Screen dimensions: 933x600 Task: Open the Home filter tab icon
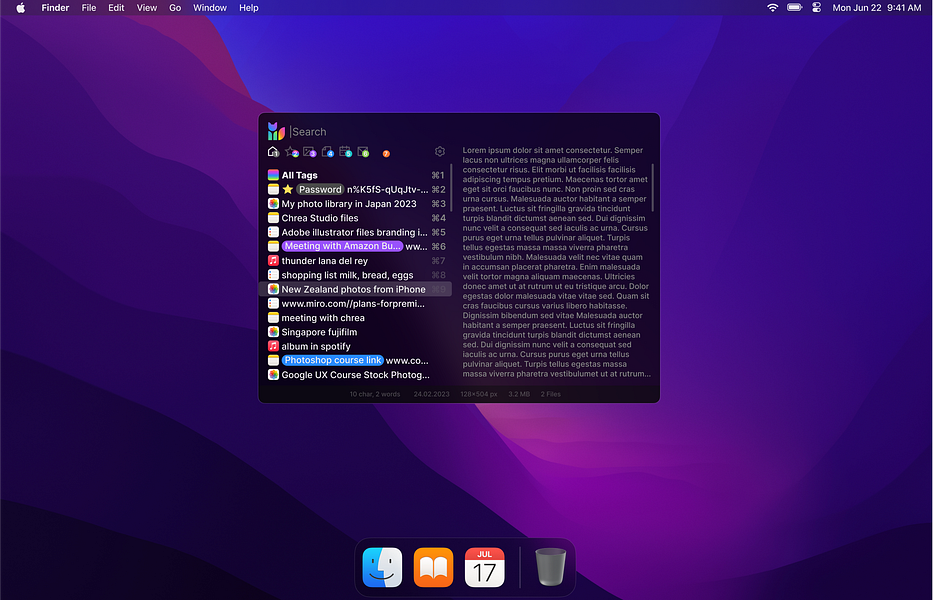point(273,152)
